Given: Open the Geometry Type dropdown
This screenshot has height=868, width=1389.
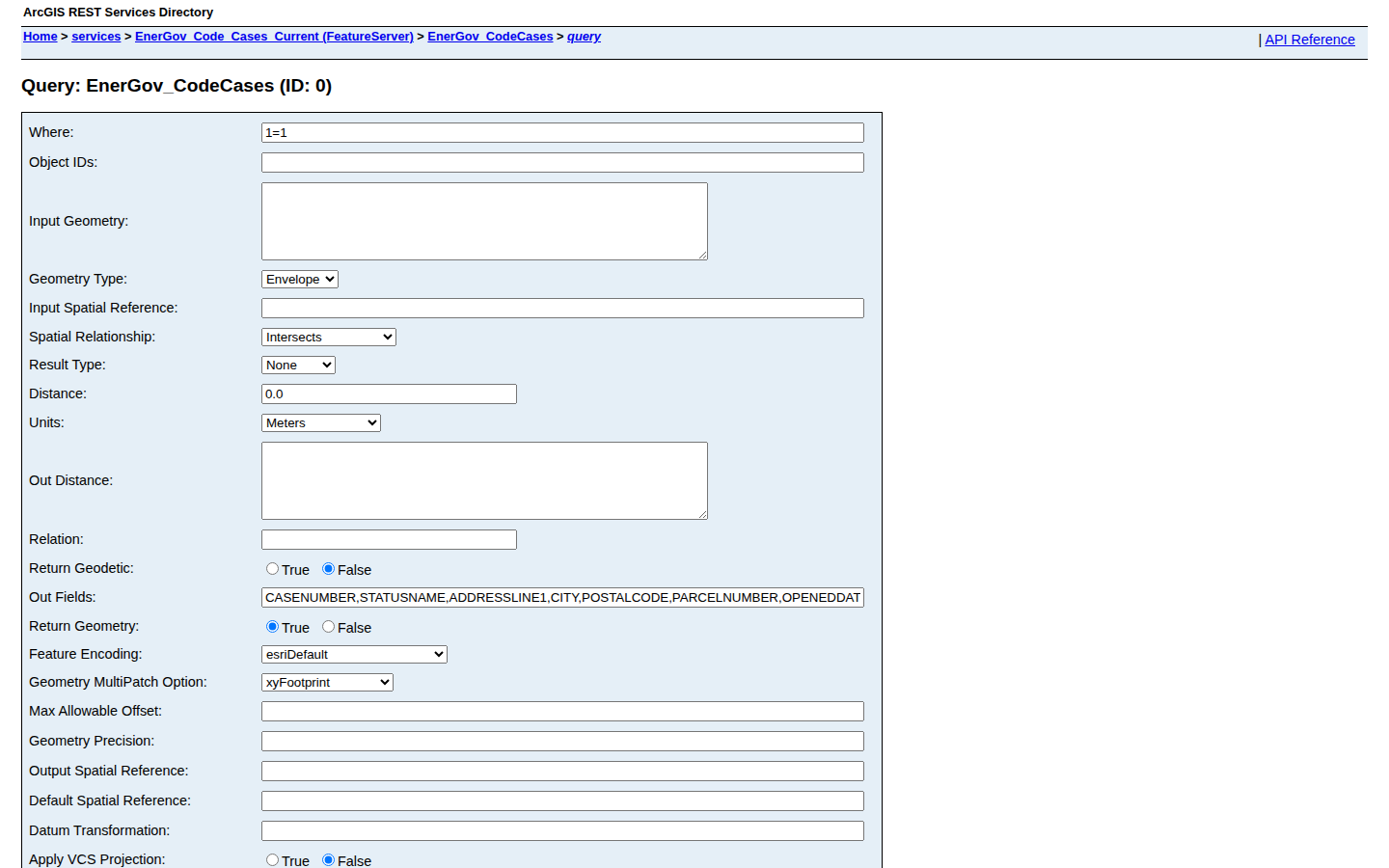Looking at the screenshot, I should [x=300, y=279].
